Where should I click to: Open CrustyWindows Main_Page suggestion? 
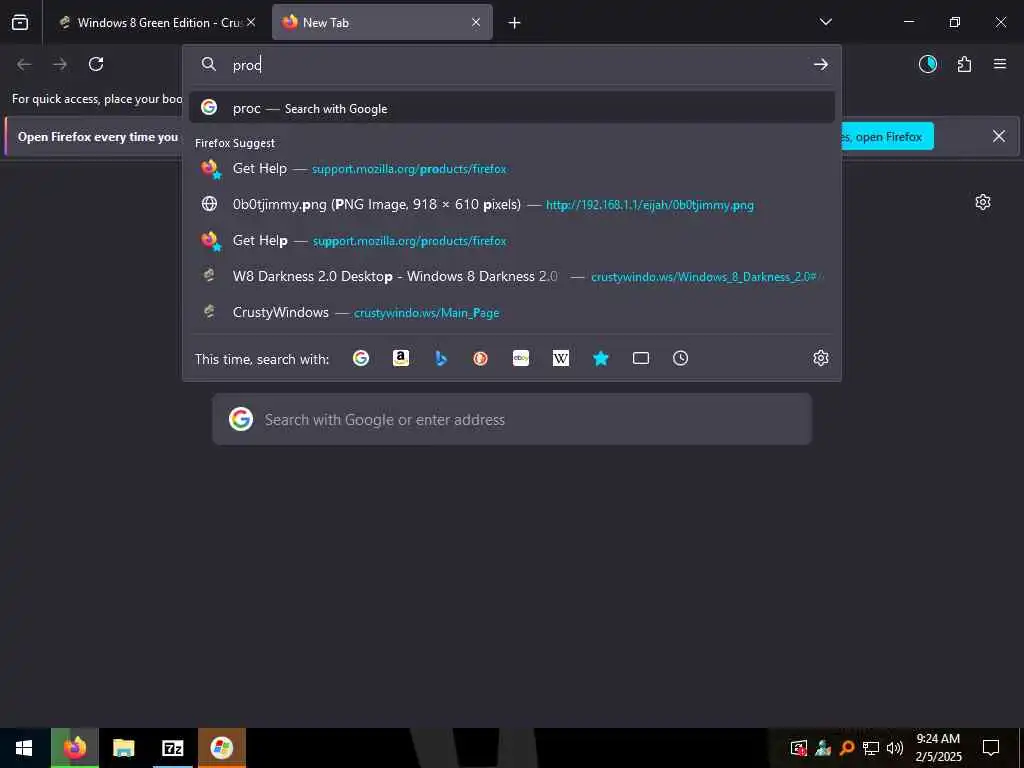click(x=512, y=312)
